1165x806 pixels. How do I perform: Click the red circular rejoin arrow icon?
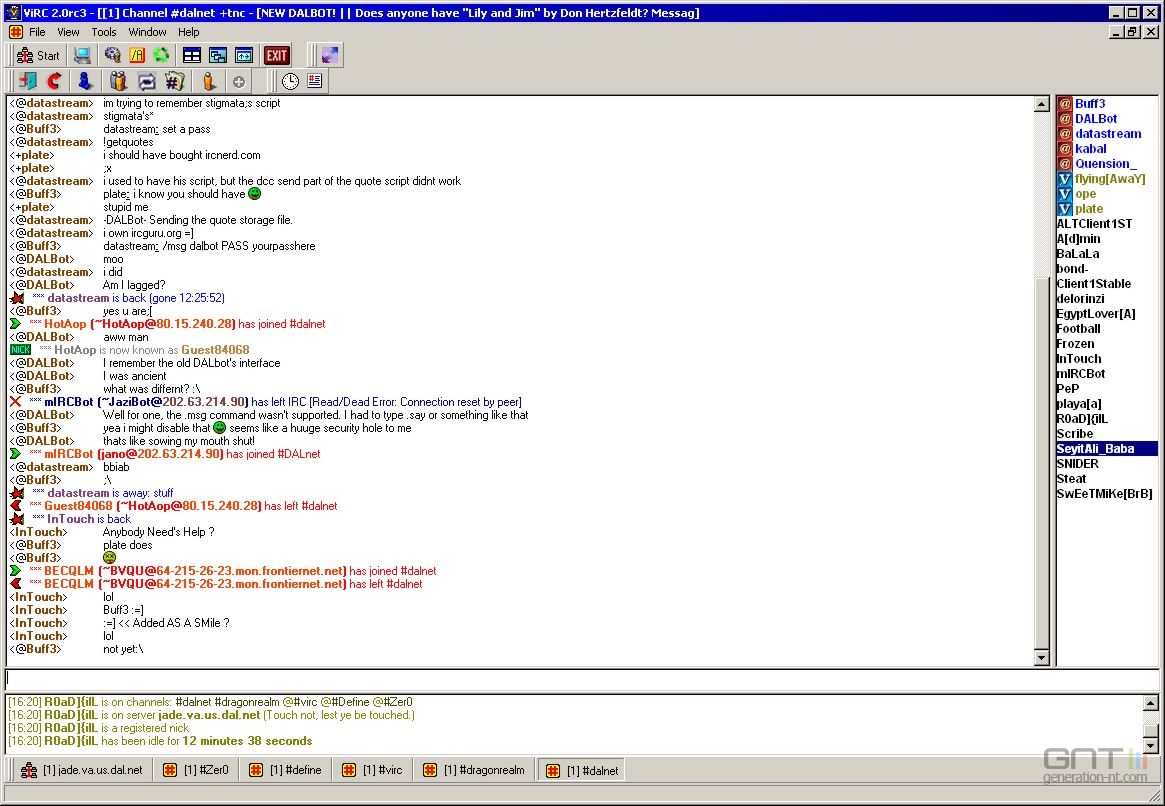tap(55, 82)
